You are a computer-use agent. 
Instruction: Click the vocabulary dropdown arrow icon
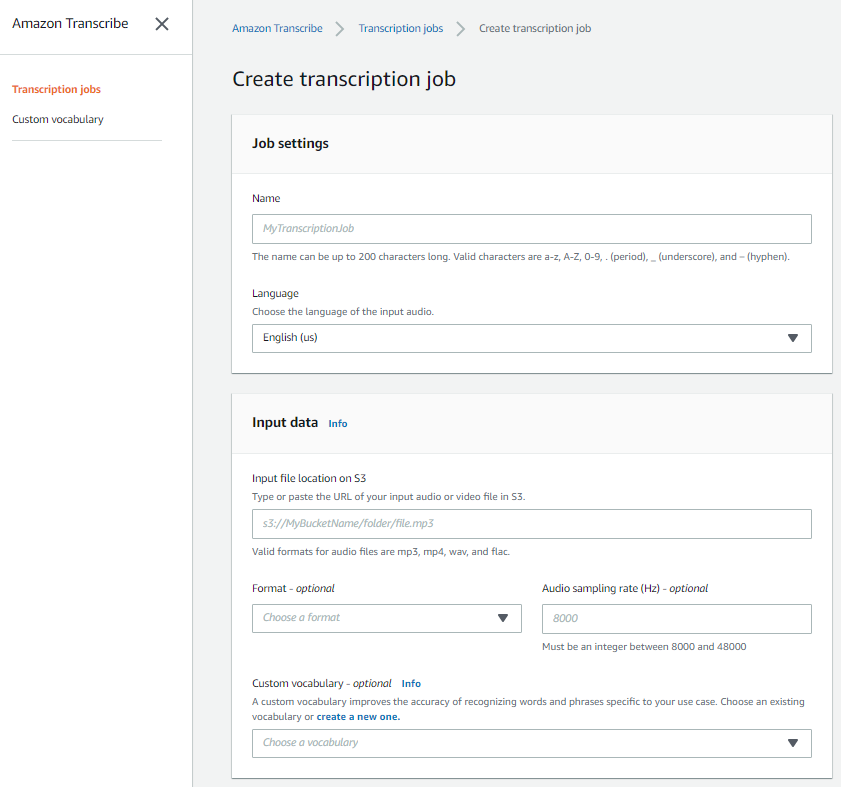[793, 743]
